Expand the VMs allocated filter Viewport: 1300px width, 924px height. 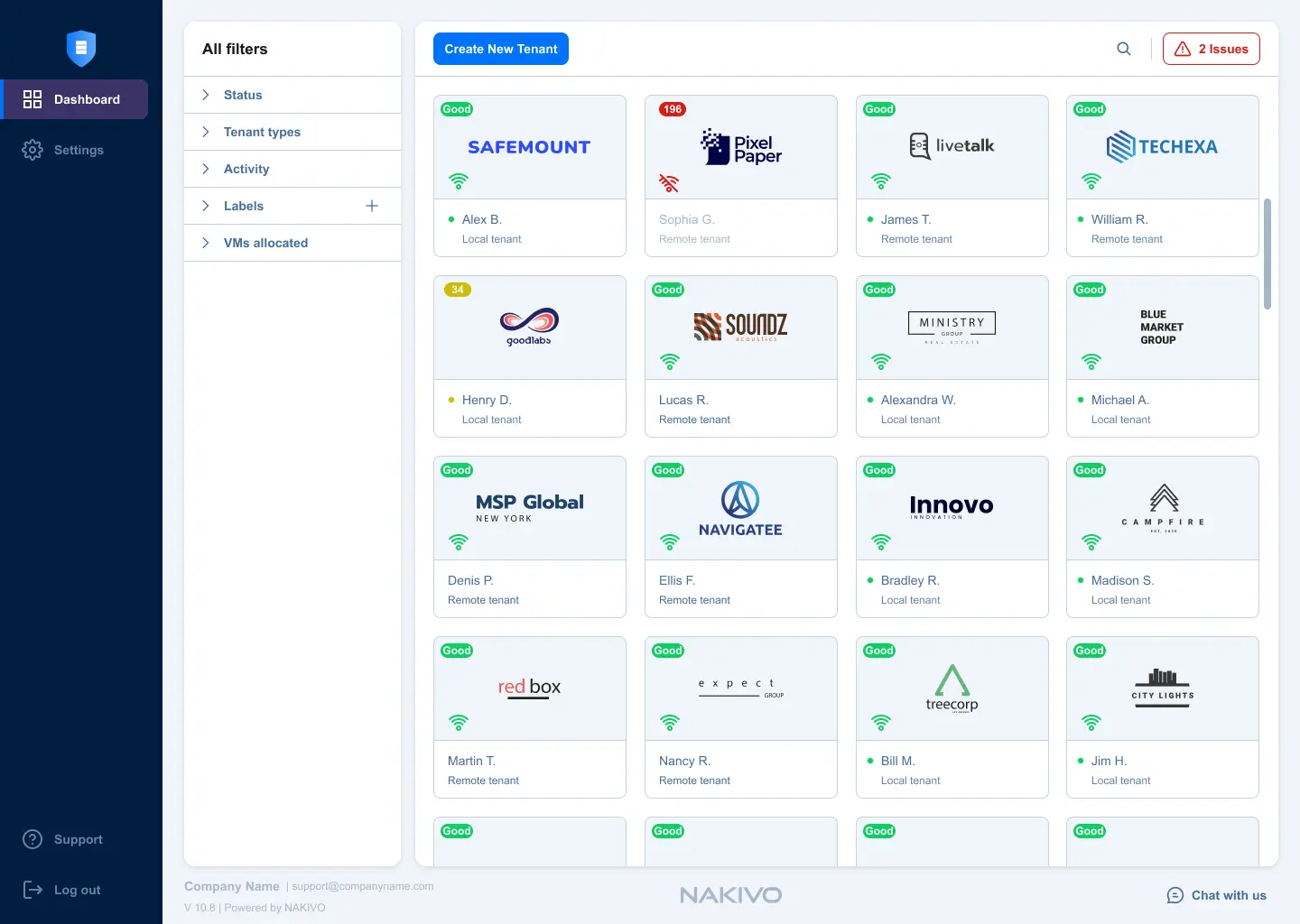tap(265, 243)
